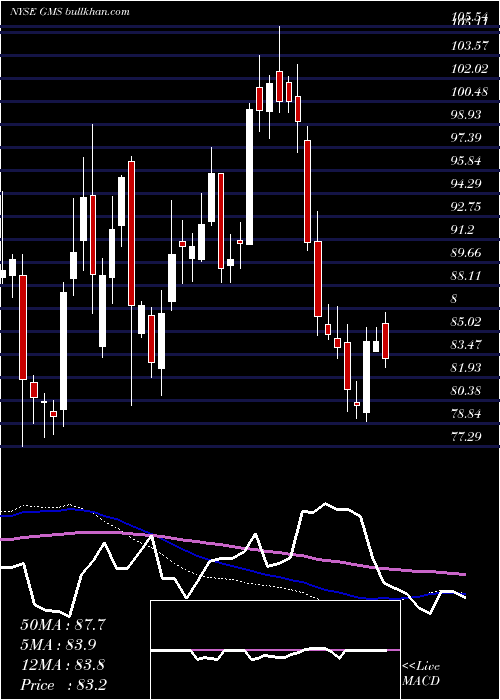This screenshot has height=700, width=500.
Task: Click the 78.84 price axis label
Action: point(466,413)
